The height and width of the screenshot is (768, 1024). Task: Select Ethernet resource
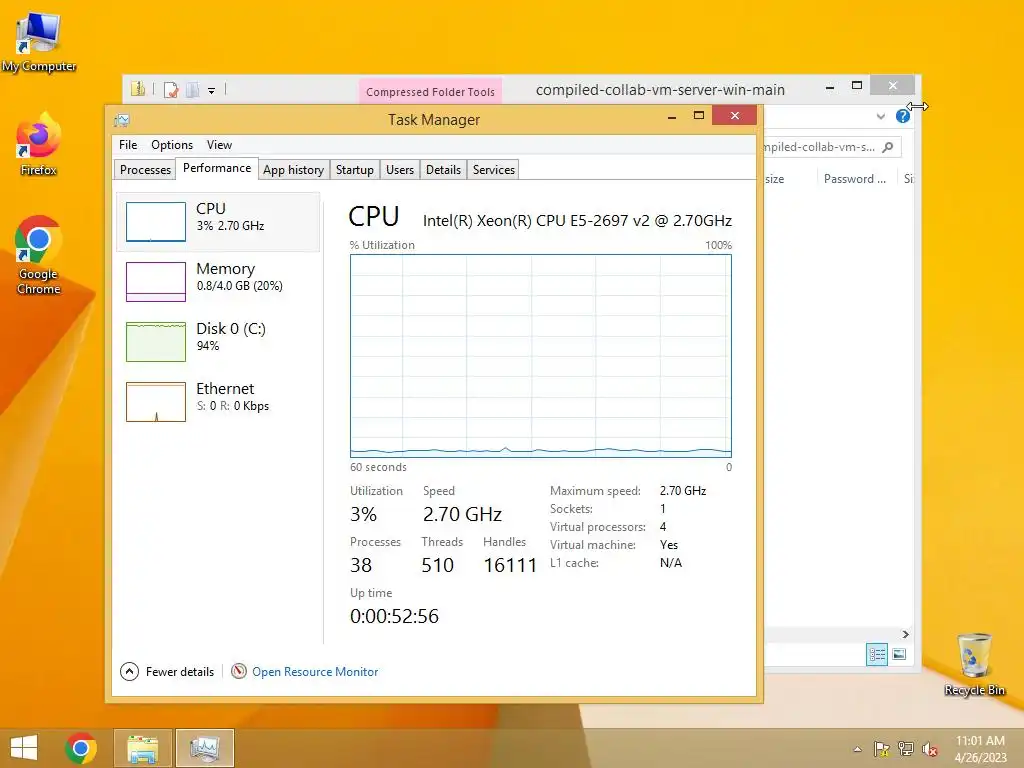(218, 402)
